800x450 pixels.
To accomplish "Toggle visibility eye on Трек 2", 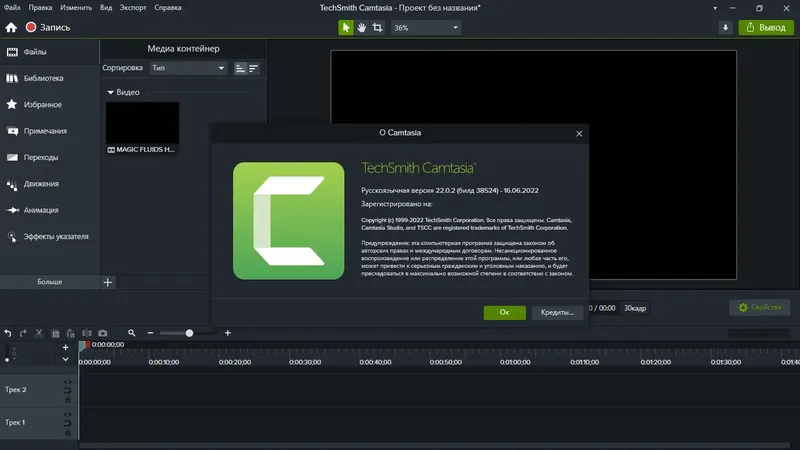I will click(x=67, y=382).
